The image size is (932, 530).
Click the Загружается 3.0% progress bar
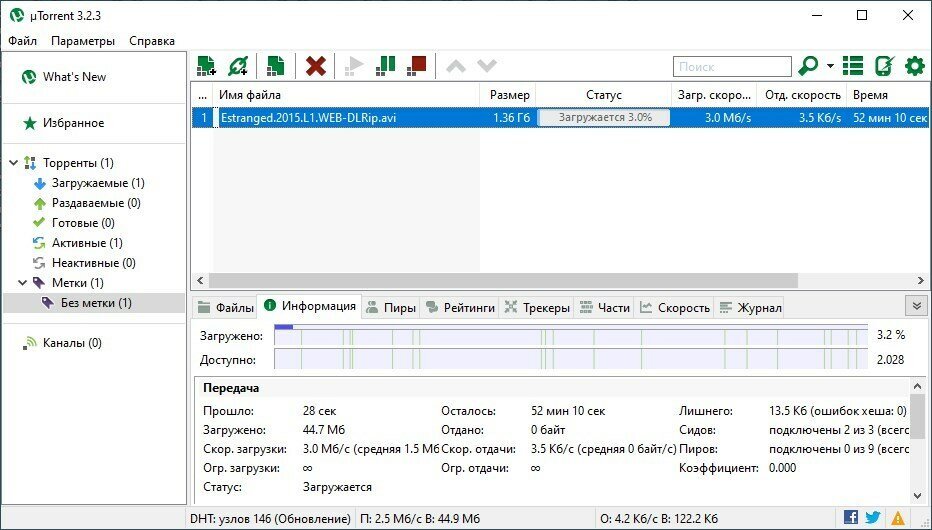point(604,118)
